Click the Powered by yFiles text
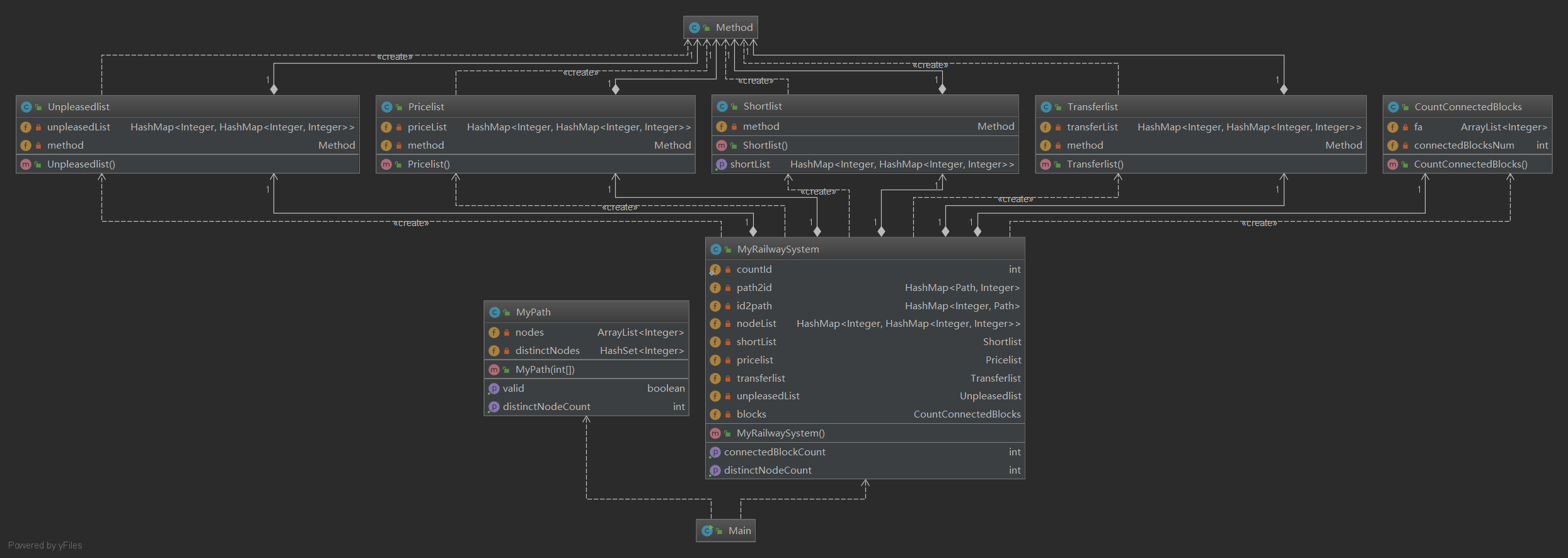The width and height of the screenshot is (1568, 558). click(45, 545)
